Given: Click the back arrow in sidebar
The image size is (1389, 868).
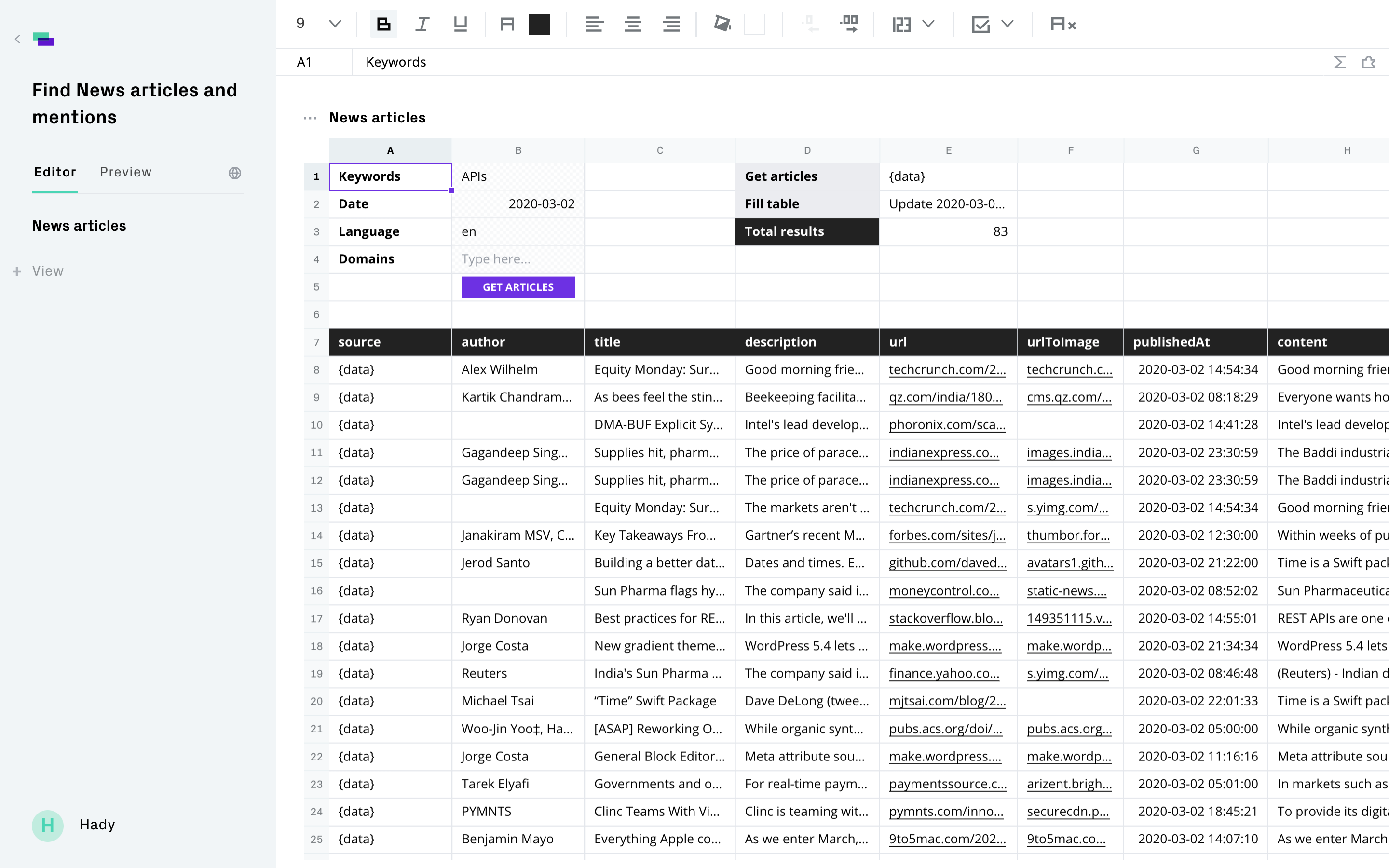Looking at the screenshot, I should click(x=17, y=39).
